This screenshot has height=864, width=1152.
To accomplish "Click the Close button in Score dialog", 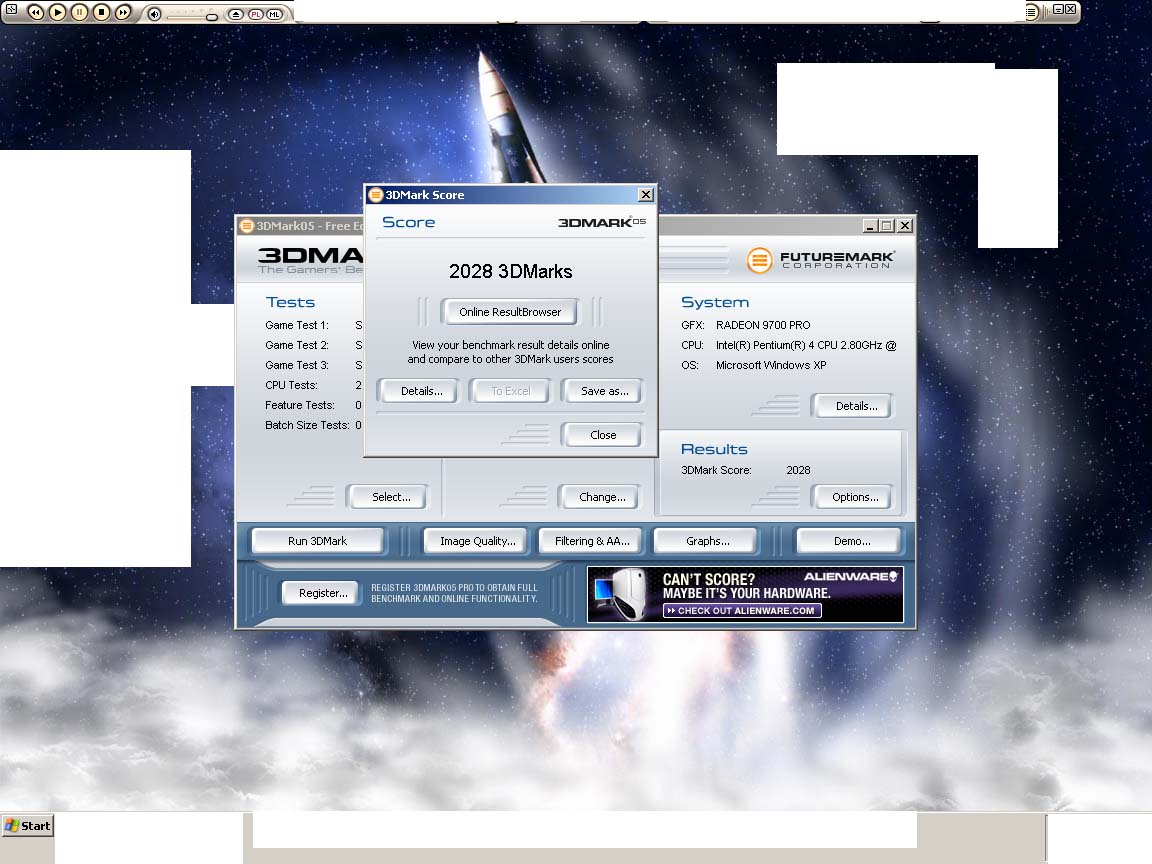I will coord(603,435).
